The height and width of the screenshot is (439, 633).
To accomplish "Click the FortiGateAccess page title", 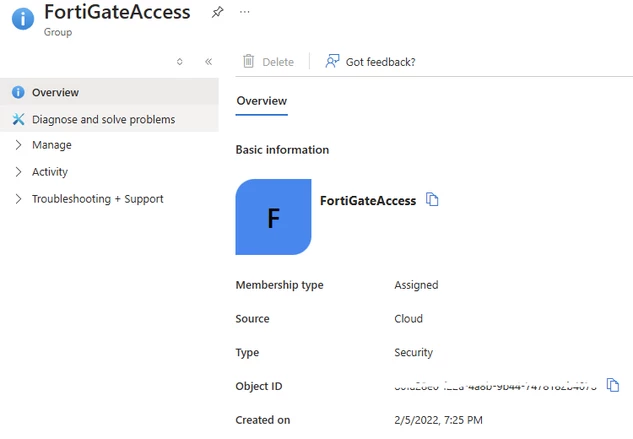I will pyautogui.click(x=117, y=12).
